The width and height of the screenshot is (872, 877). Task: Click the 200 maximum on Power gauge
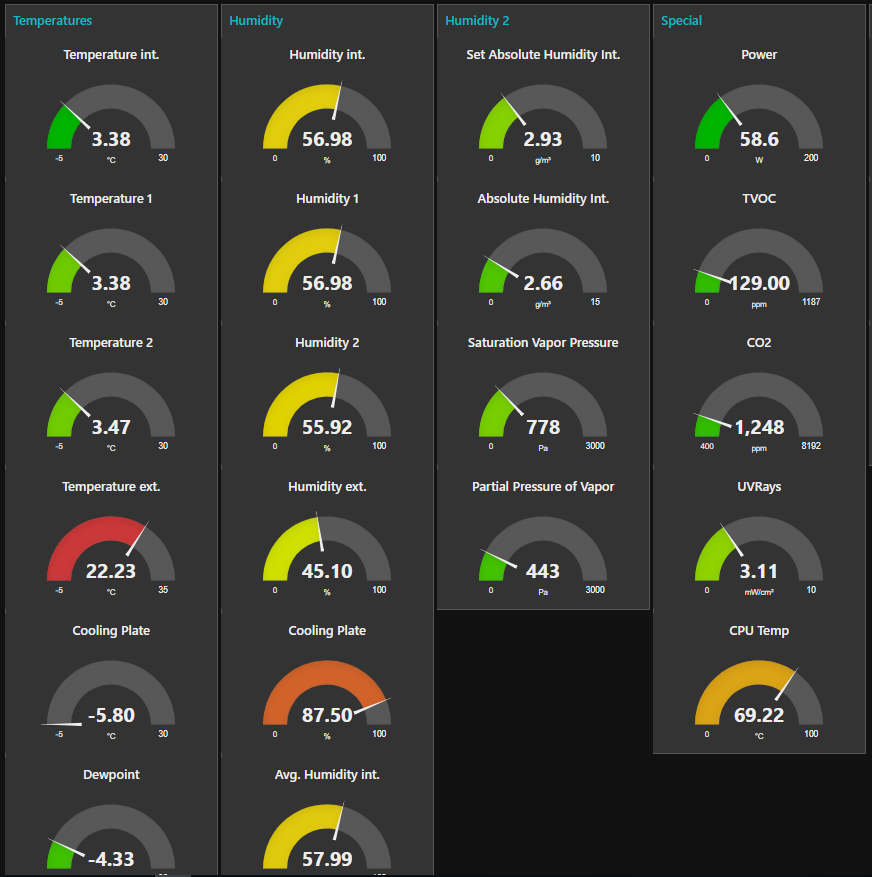coord(811,158)
